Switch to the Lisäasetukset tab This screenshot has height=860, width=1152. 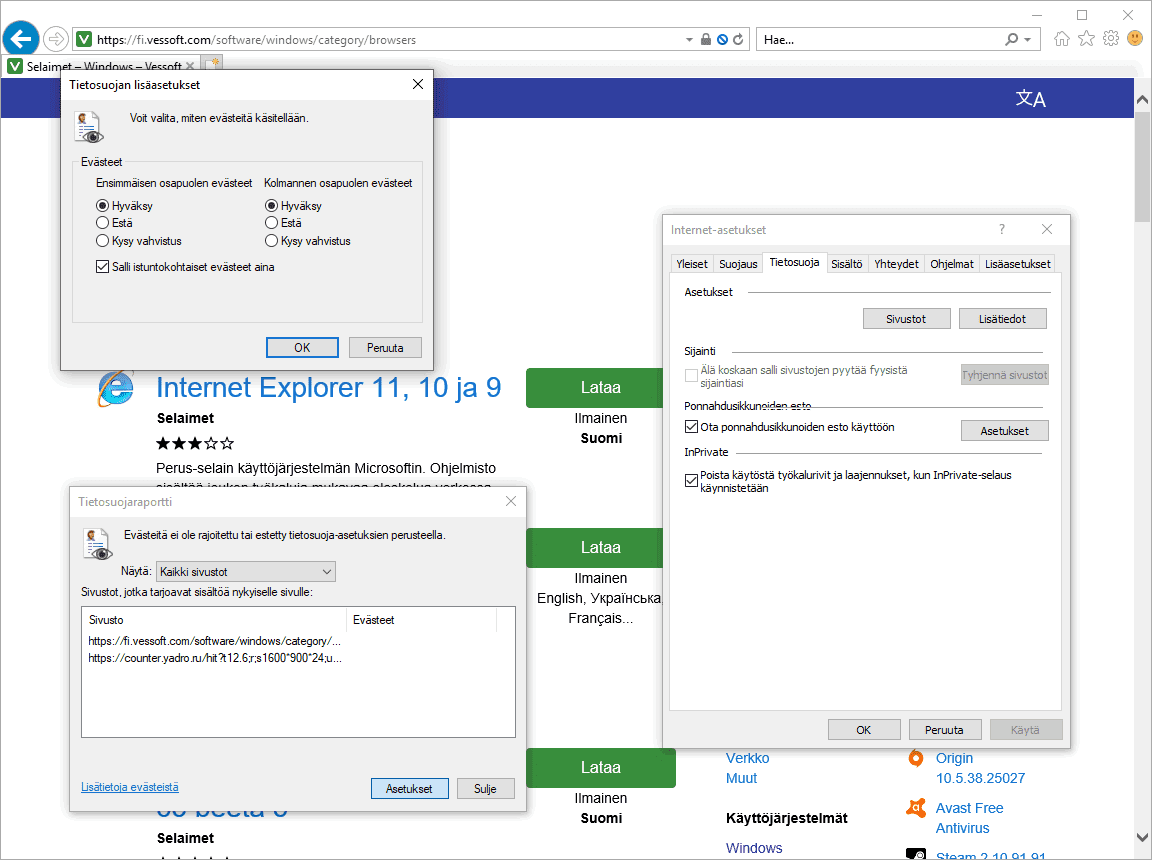coord(1018,264)
